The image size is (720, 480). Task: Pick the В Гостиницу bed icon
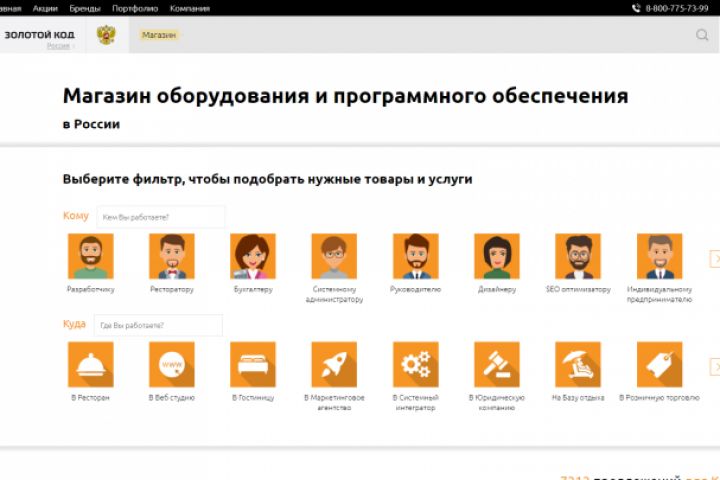coord(253,364)
